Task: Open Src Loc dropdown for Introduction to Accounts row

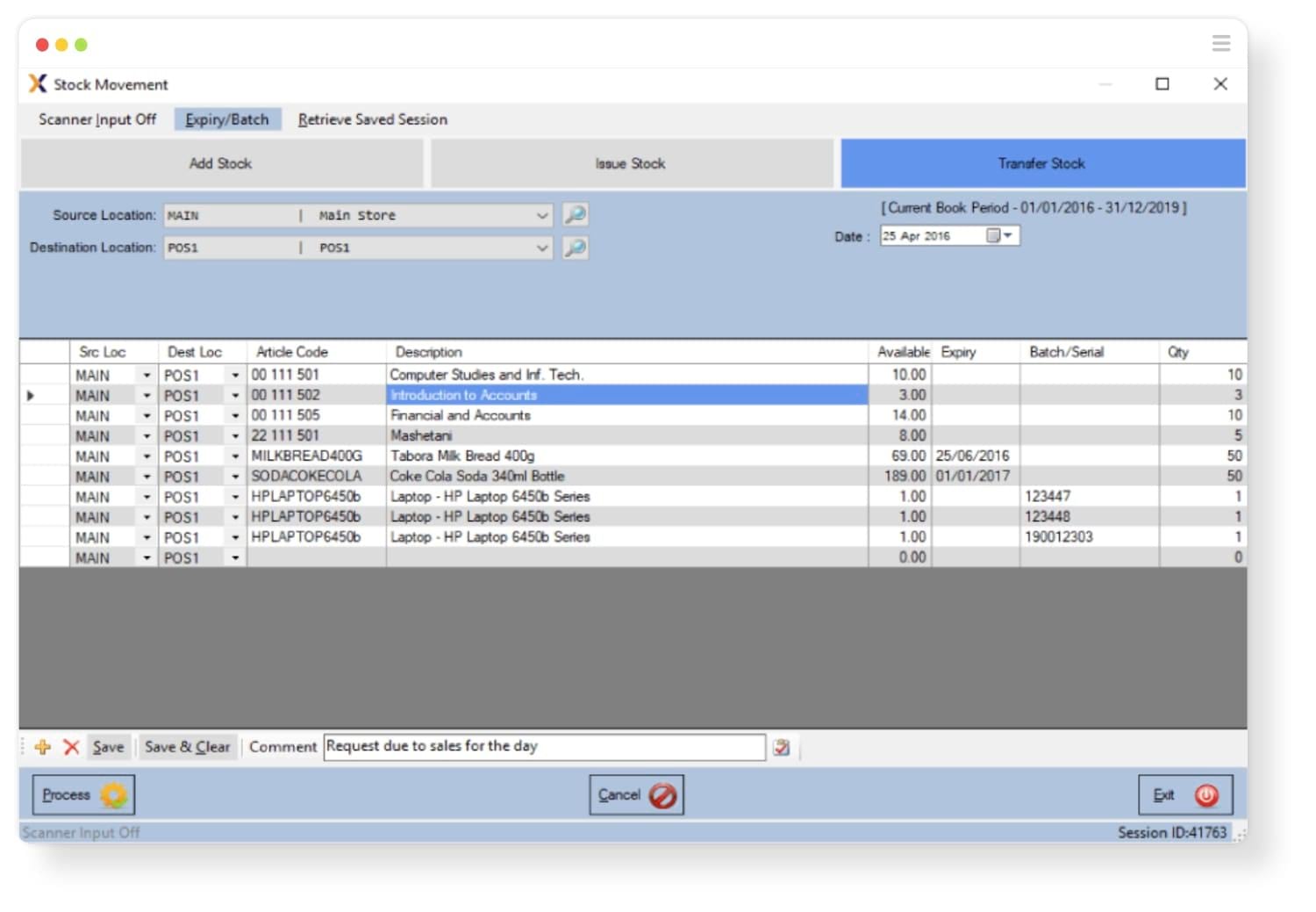Action: [x=147, y=396]
